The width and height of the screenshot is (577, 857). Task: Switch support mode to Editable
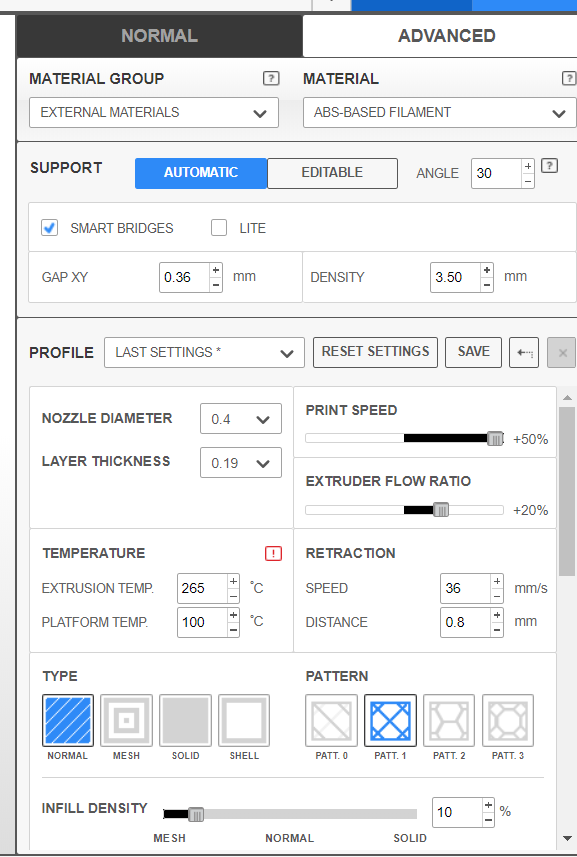coord(332,173)
